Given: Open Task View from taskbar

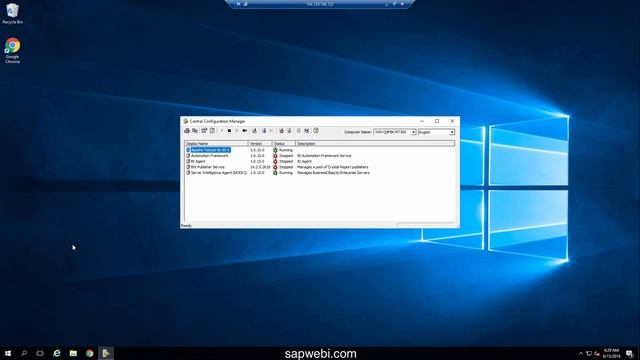Looking at the screenshot, I should pos(40,353).
